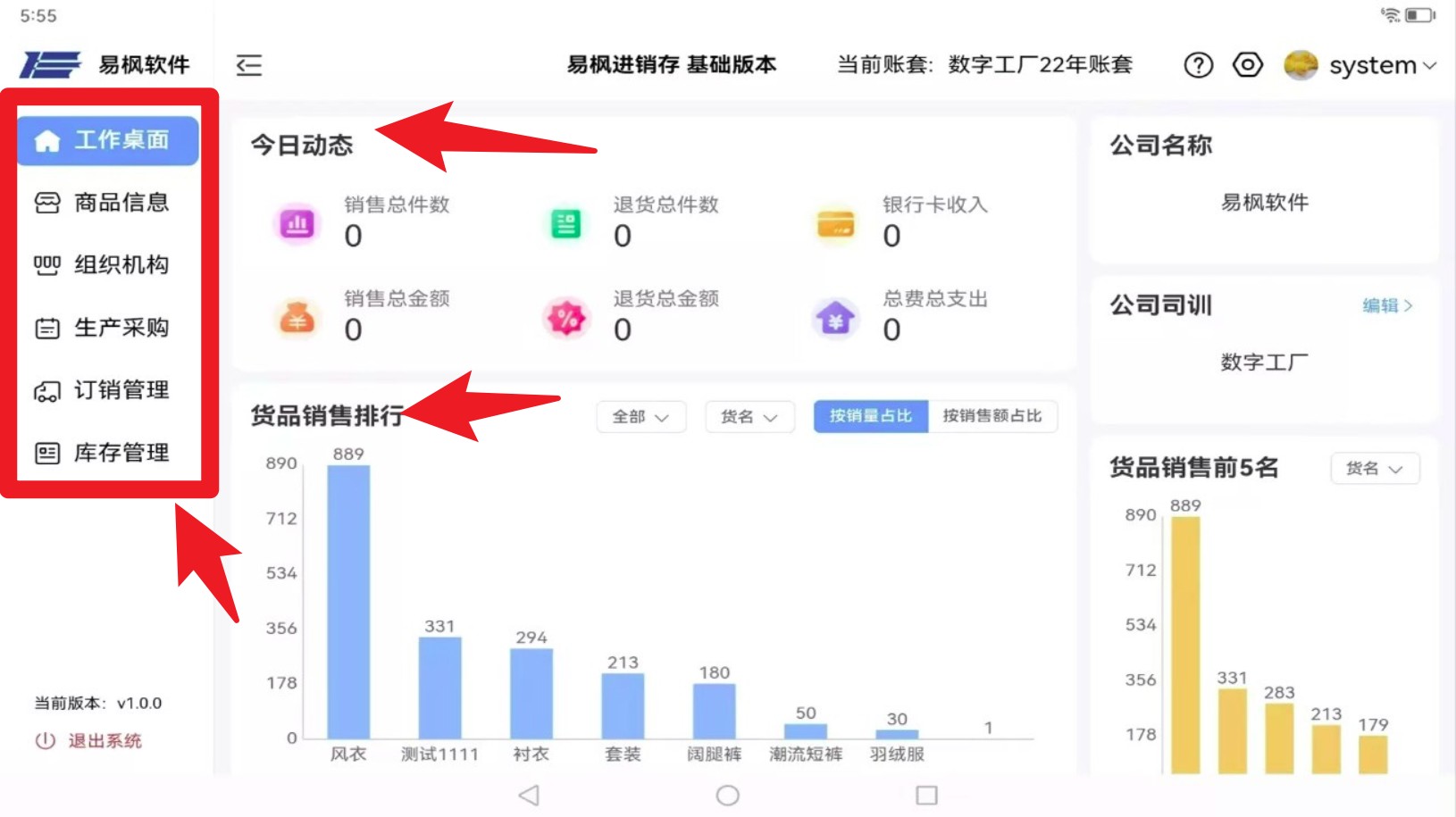The image size is (1456, 817).
Task: Click the percent badge icon for 退货总金额
Action: point(566,318)
